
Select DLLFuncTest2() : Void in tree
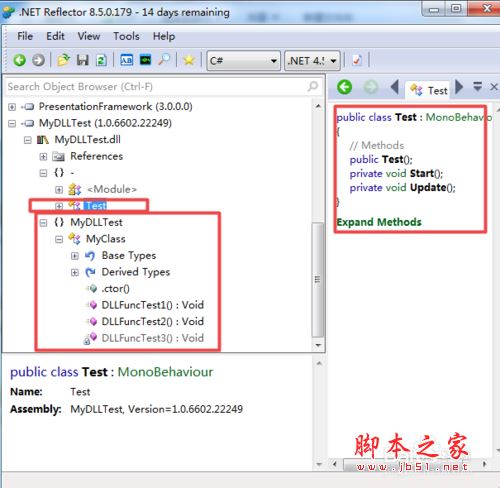[153, 322]
